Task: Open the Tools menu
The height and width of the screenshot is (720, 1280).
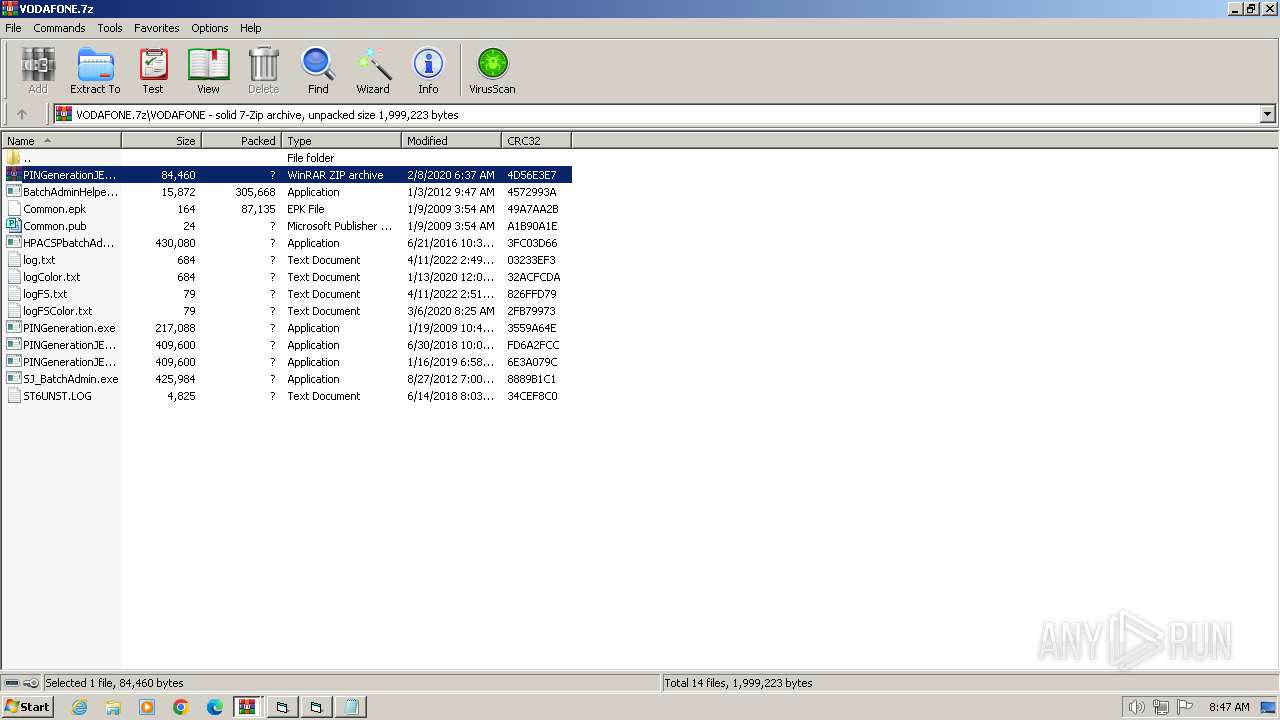Action: tap(110, 28)
